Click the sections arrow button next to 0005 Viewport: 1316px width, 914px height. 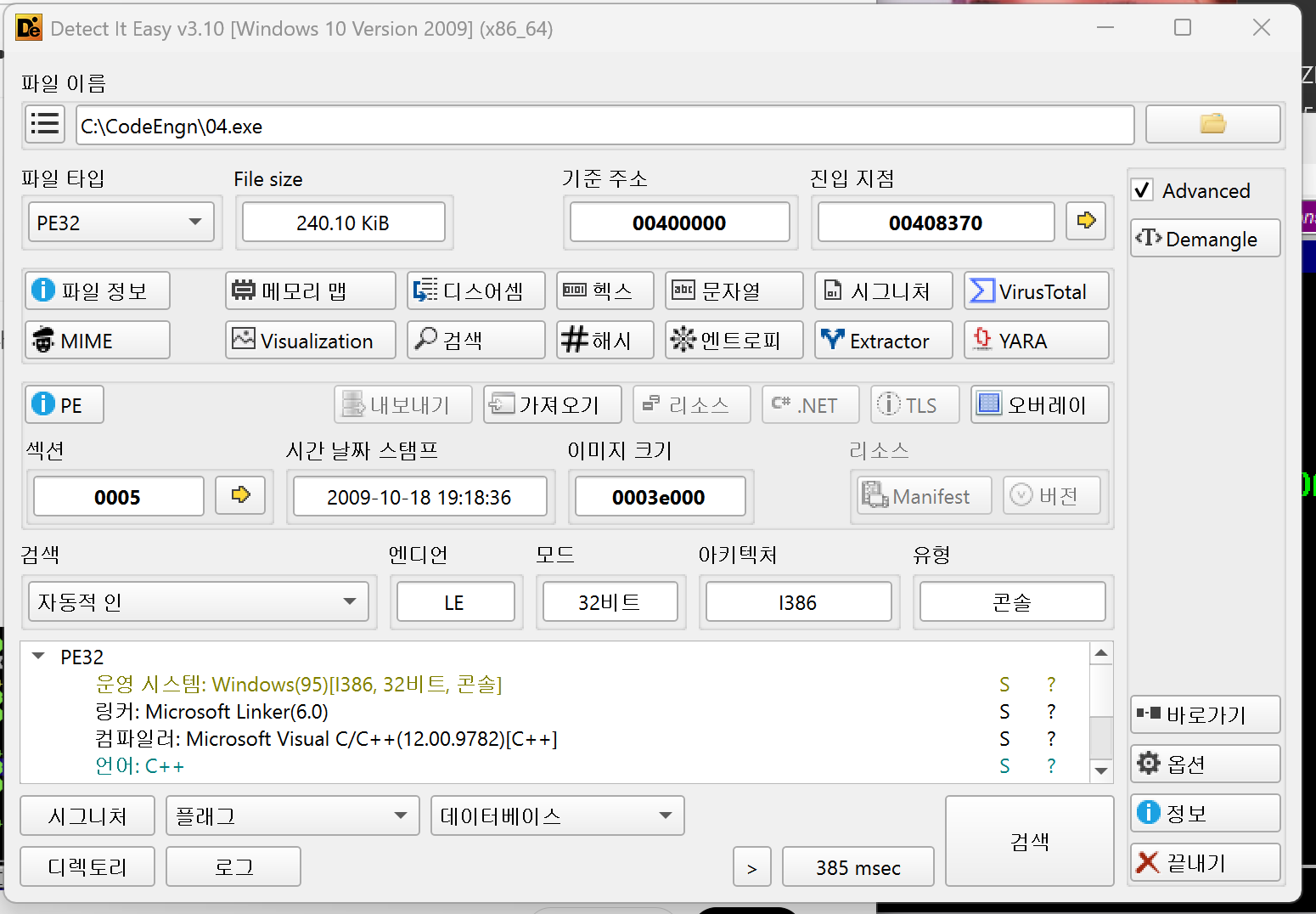[x=240, y=495]
